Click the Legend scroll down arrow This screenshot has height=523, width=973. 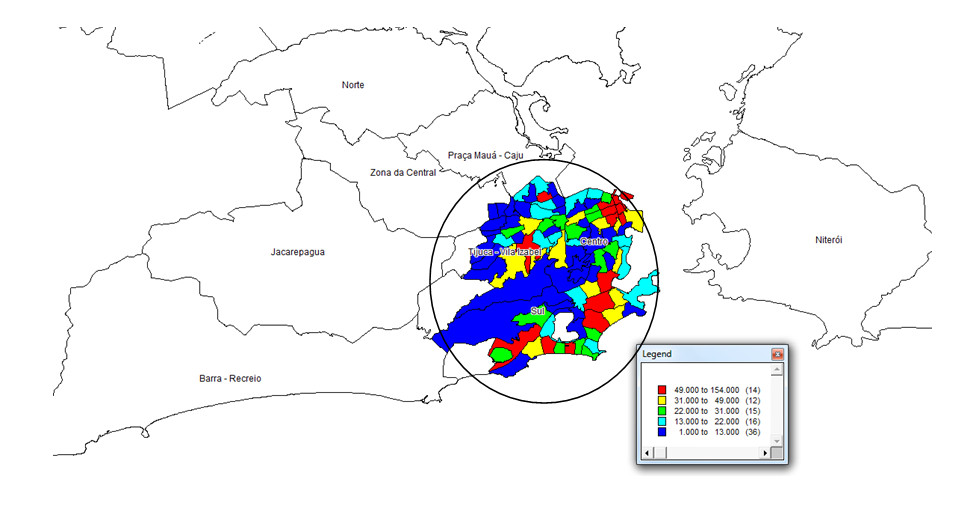pos(777,441)
